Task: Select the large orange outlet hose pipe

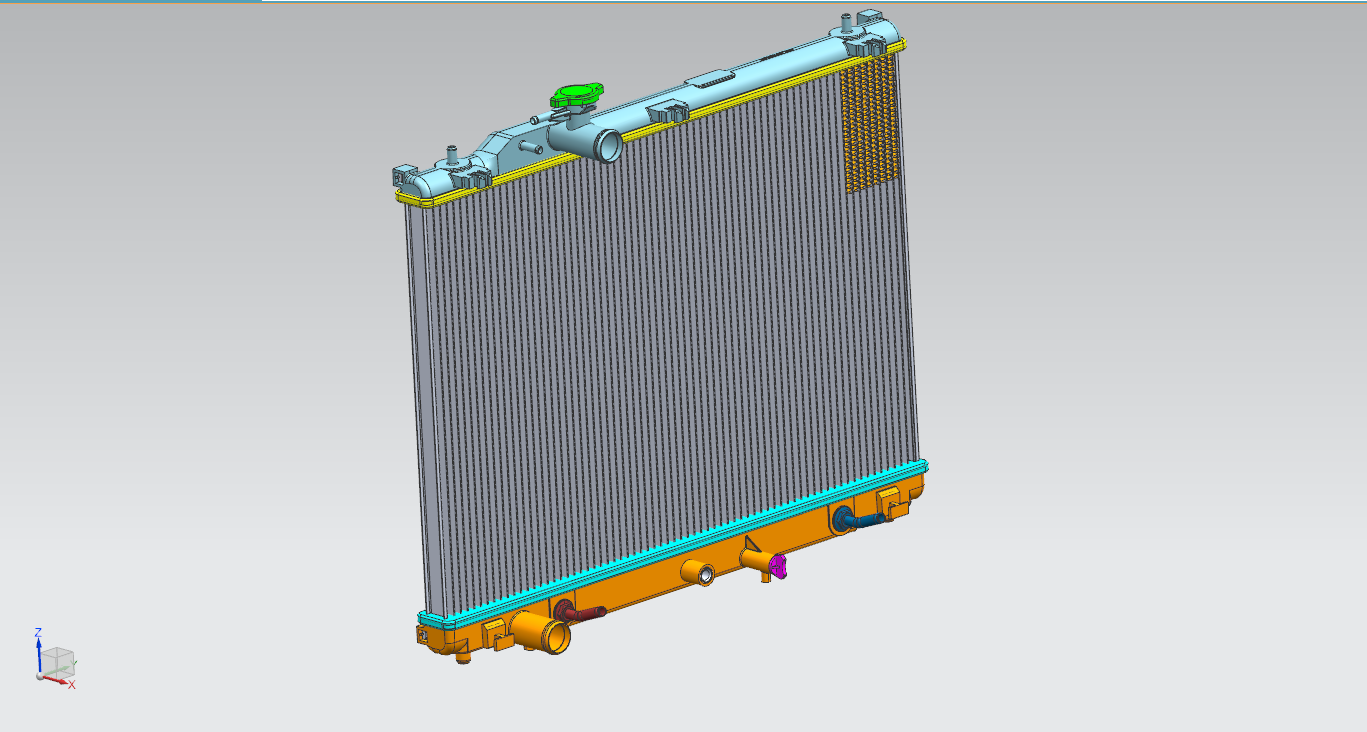Action: tap(540, 632)
